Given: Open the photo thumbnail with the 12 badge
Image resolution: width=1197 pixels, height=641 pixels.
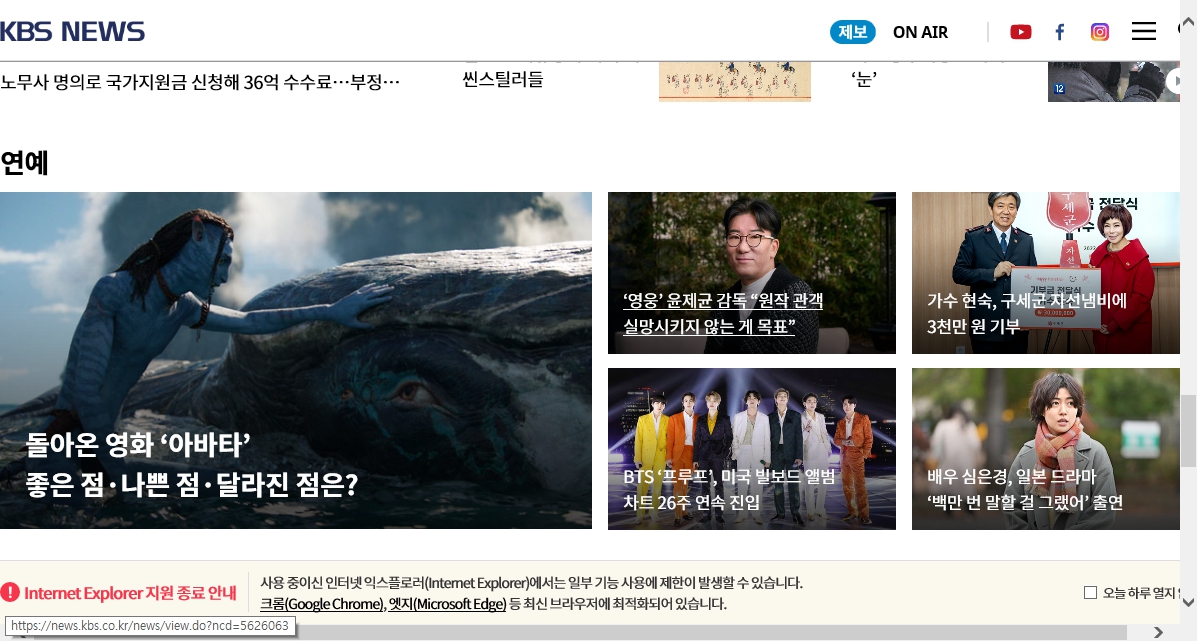Looking at the screenshot, I should tap(1114, 81).
